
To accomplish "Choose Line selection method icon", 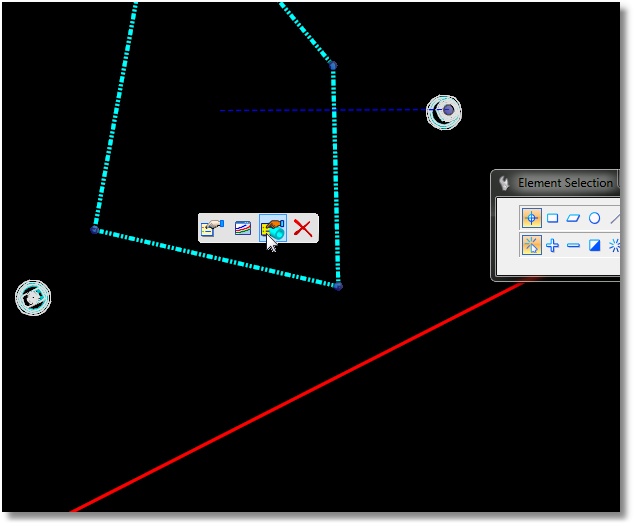I will point(615,218).
